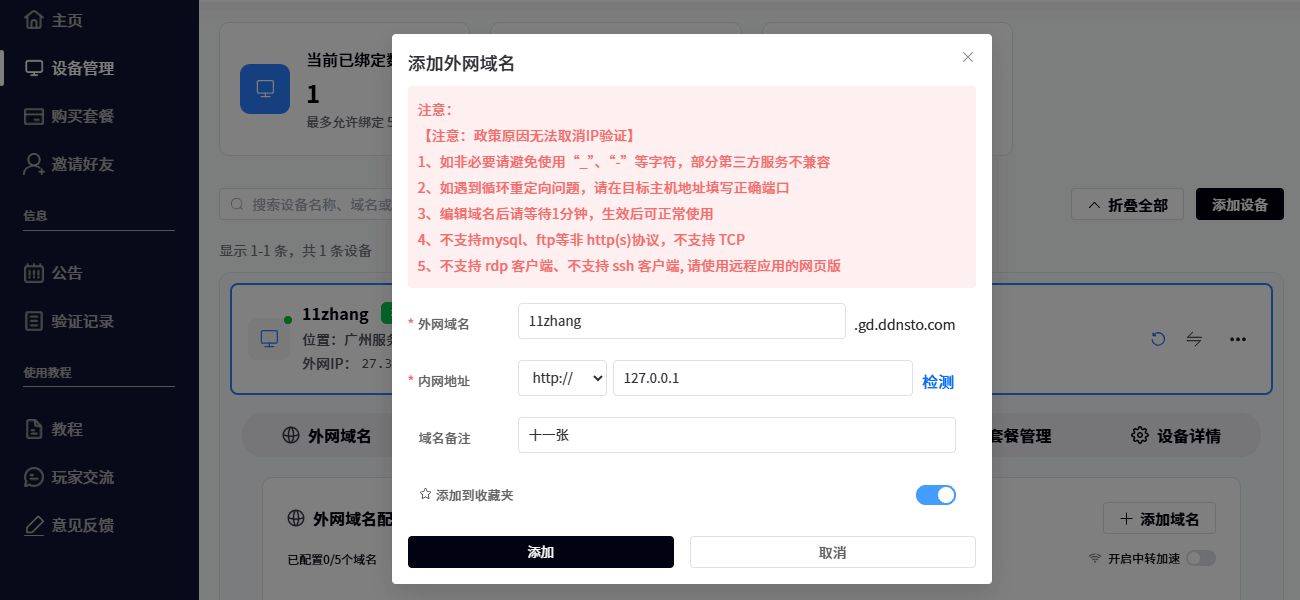Toggle the 开启中转加速 switch
The width and height of the screenshot is (1300, 600).
pos(1200,558)
